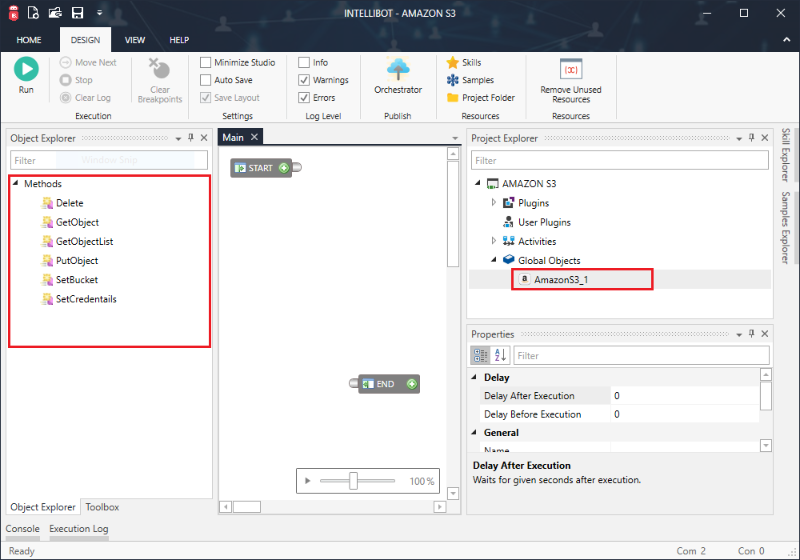800x560 pixels.
Task: Click the START node icon
Action: [240, 168]
